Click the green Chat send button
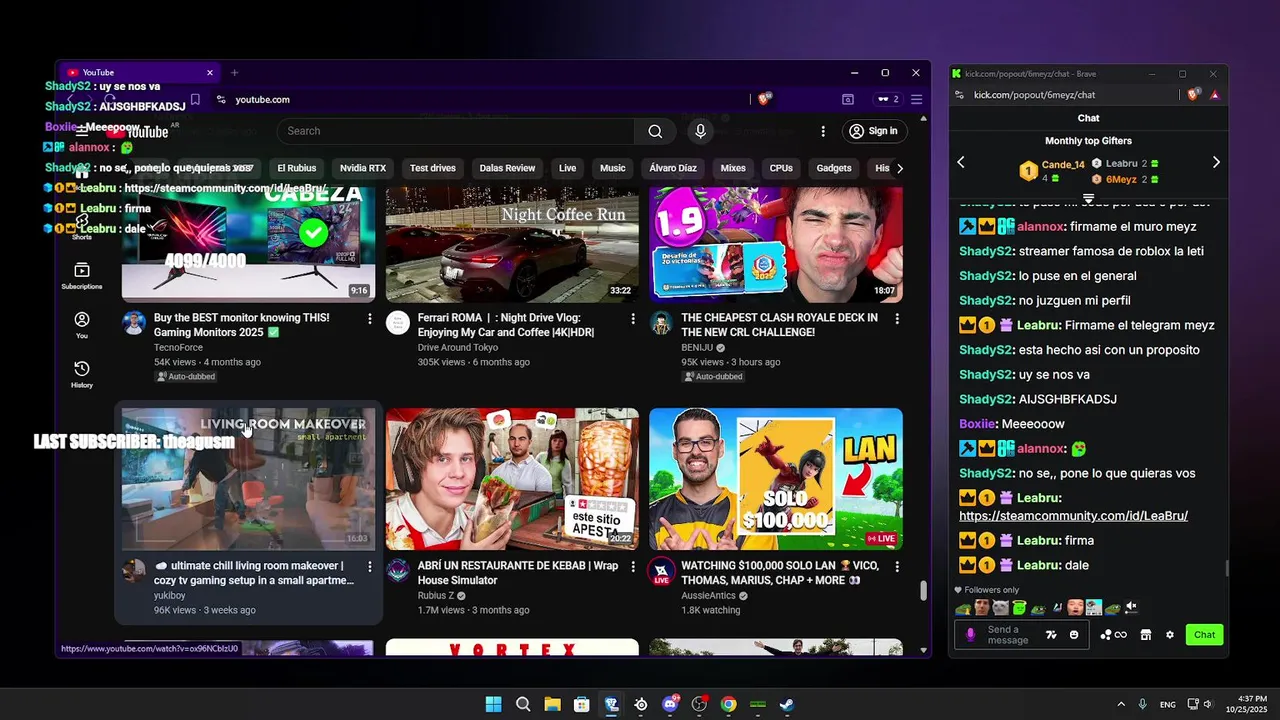1280x720 pixels. click(x=1205, y=635)
